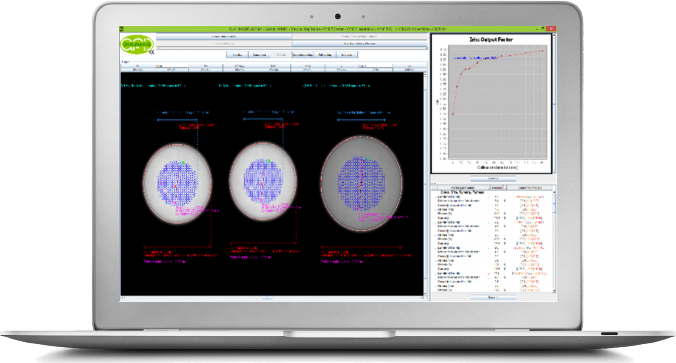Click the last data point on the Output Factor curve
The image size is (676, 363).
pos(542,51)
